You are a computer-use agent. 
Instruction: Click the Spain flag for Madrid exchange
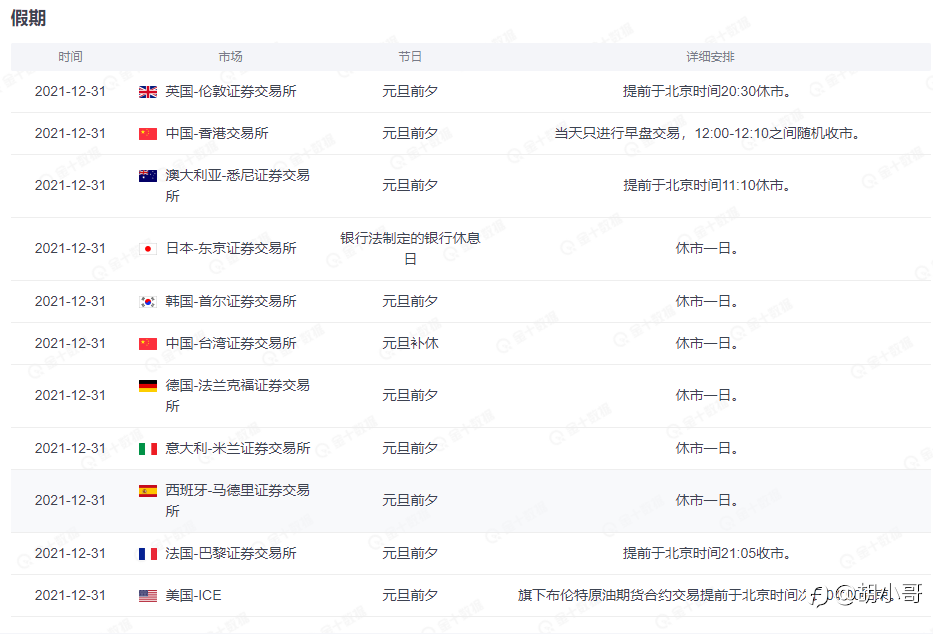coord(148,491)
